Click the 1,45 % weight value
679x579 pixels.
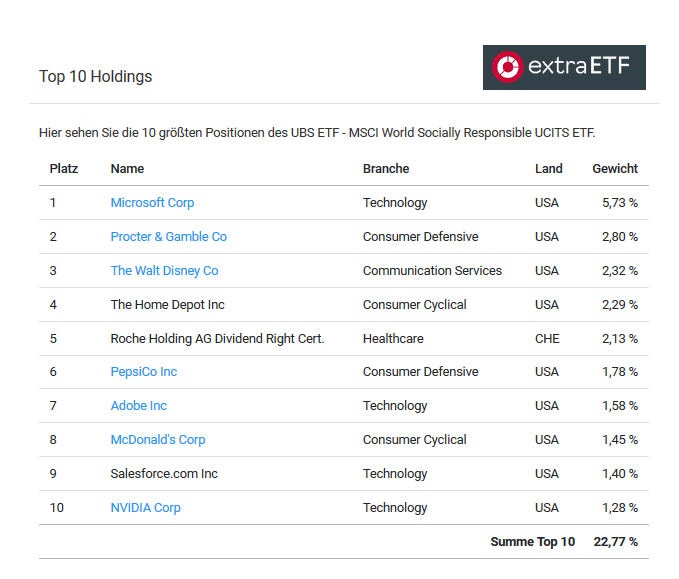coord(620,440)
